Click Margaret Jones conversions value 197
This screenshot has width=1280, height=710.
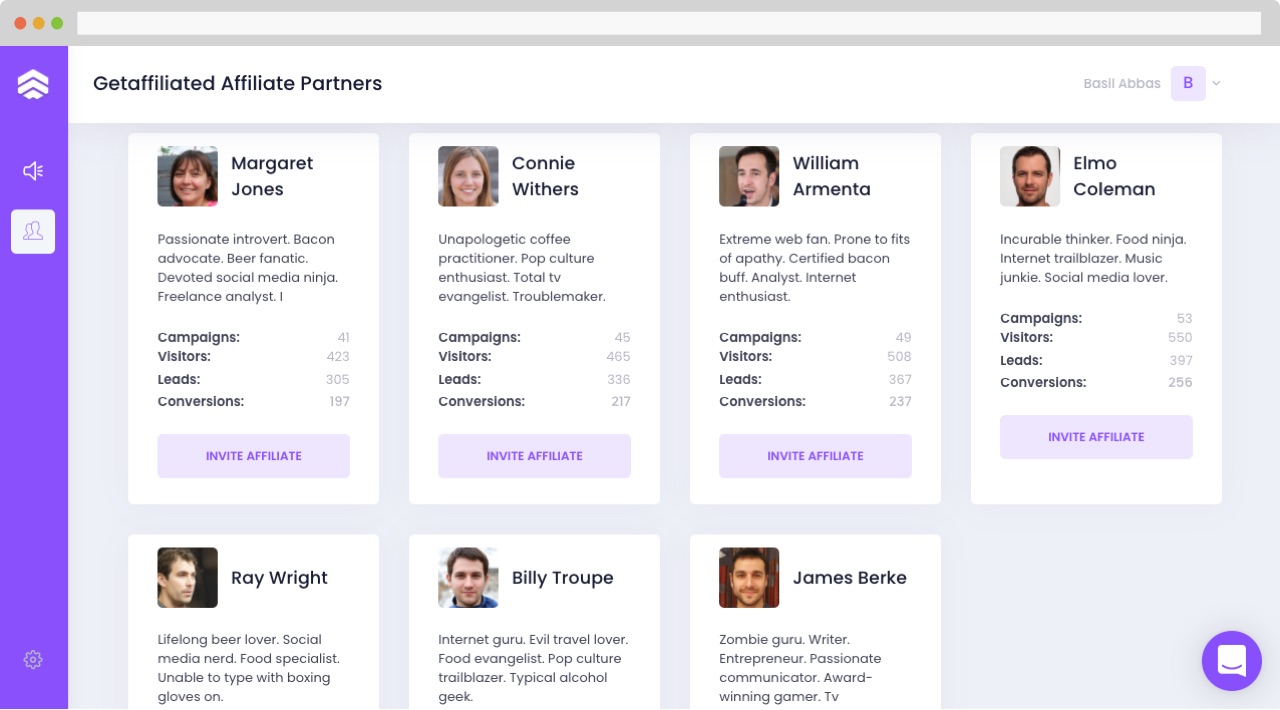(339, 402)
